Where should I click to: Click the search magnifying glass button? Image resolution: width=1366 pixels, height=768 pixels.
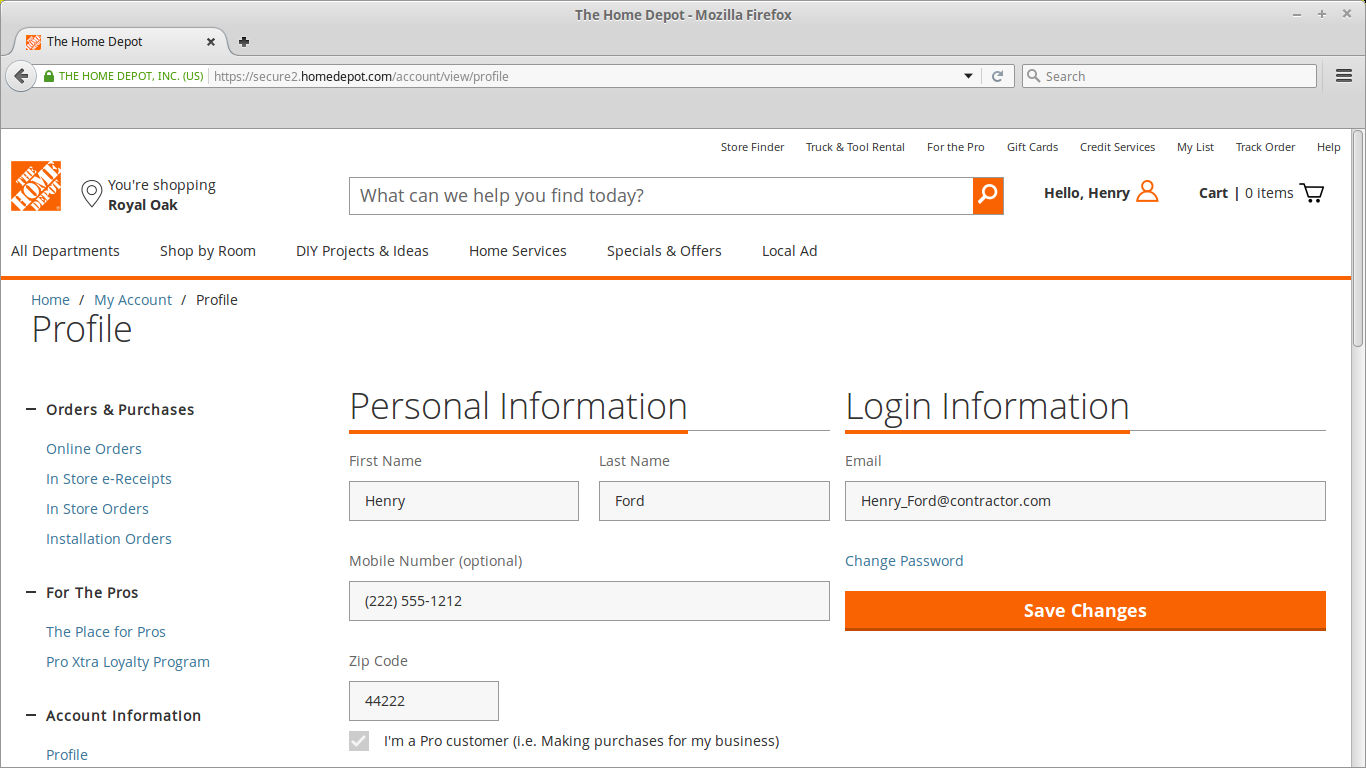(987, 196)
